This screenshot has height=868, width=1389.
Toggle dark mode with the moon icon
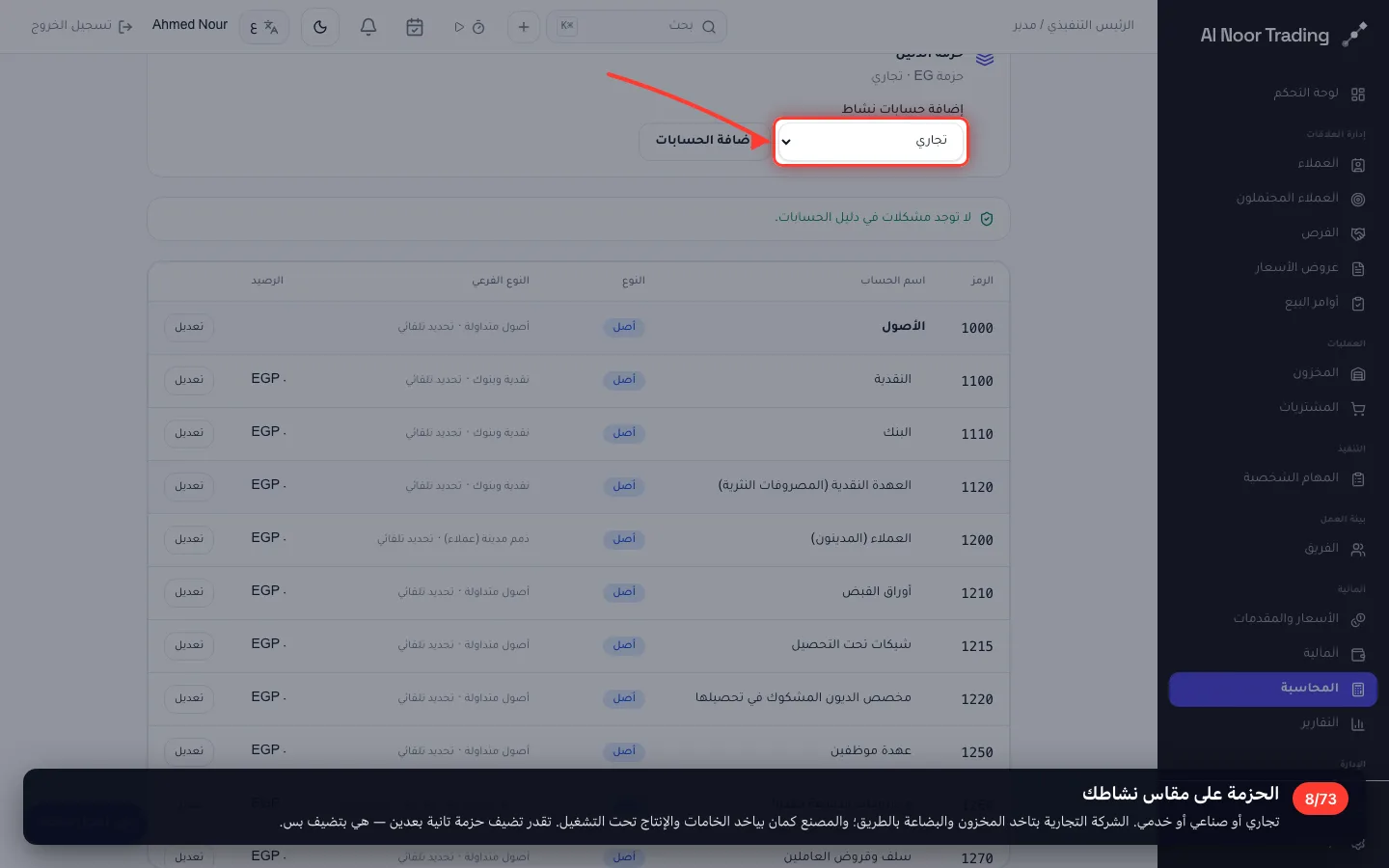pyautogui.click(x=320, y=27)
